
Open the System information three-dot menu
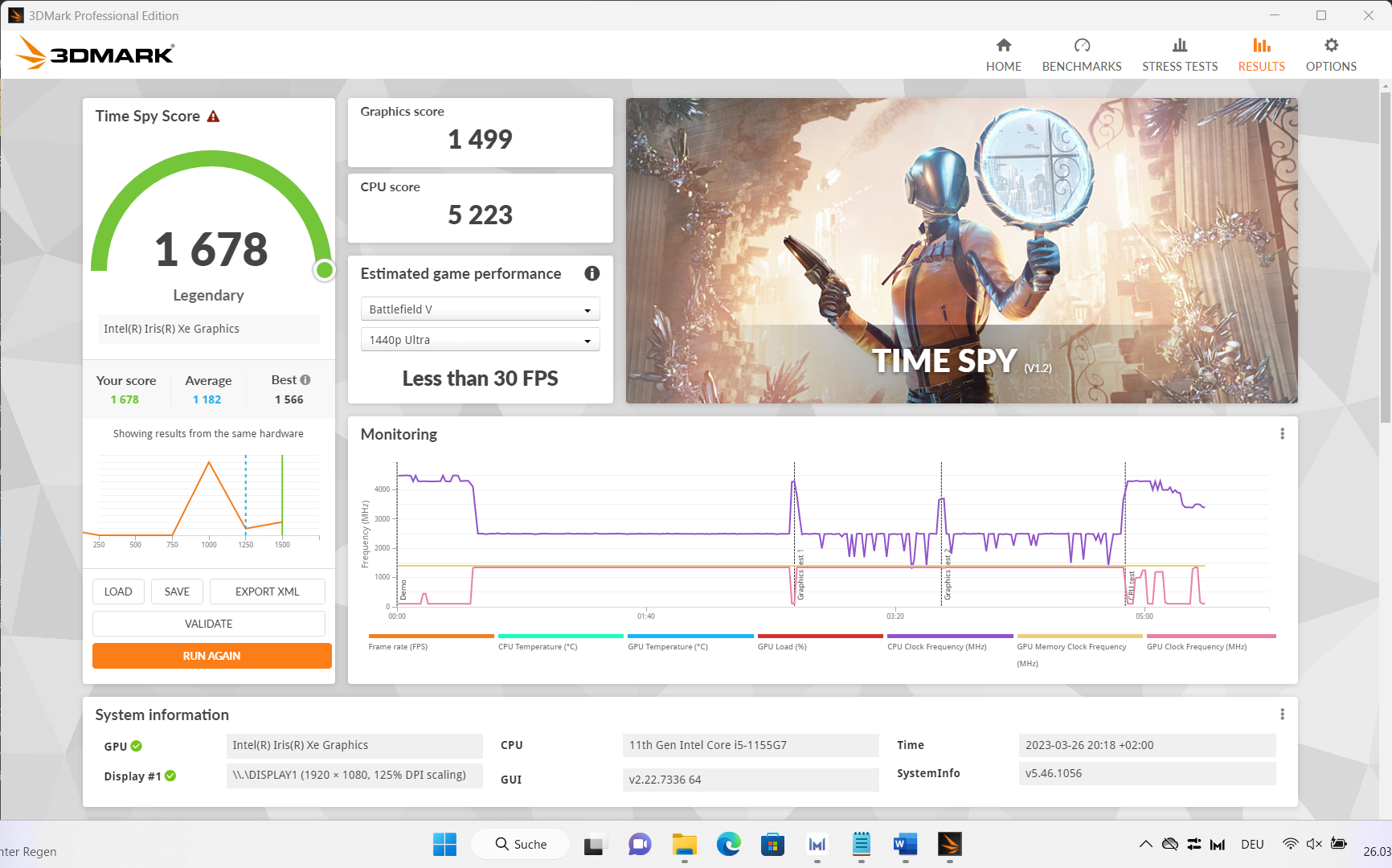[1282, 714]
